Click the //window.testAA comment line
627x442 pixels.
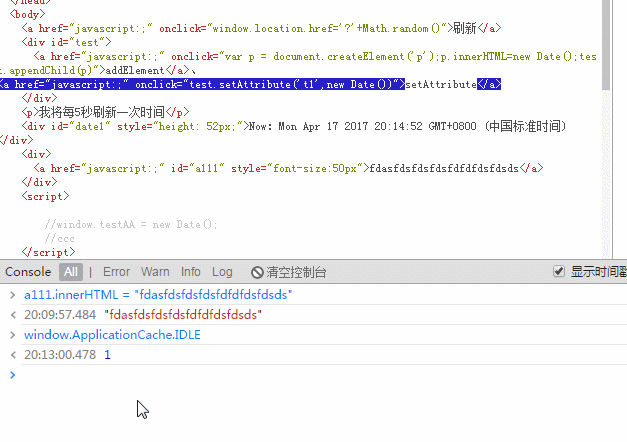click(131, 224)
